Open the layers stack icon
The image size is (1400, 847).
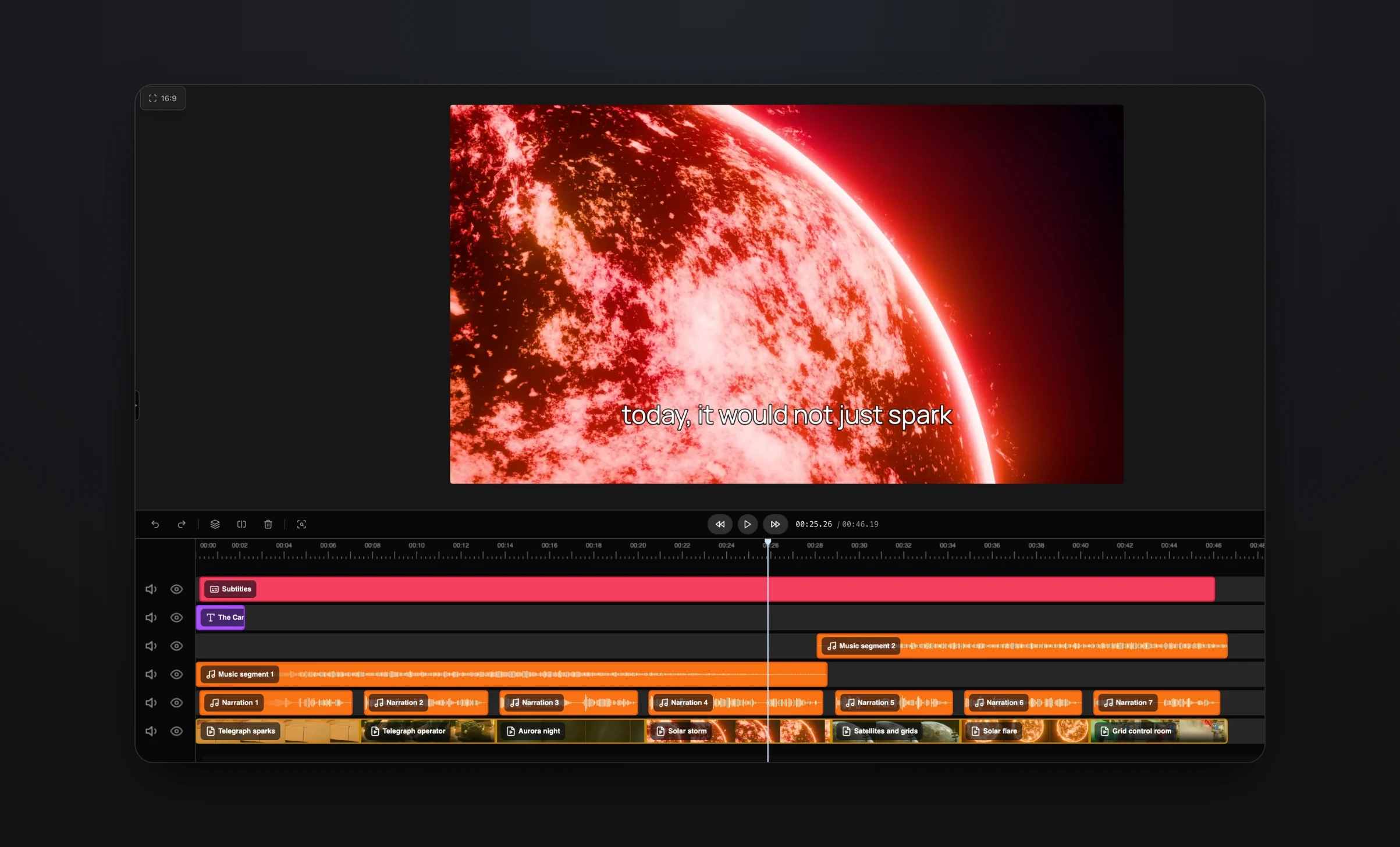[x=215, y=524]
